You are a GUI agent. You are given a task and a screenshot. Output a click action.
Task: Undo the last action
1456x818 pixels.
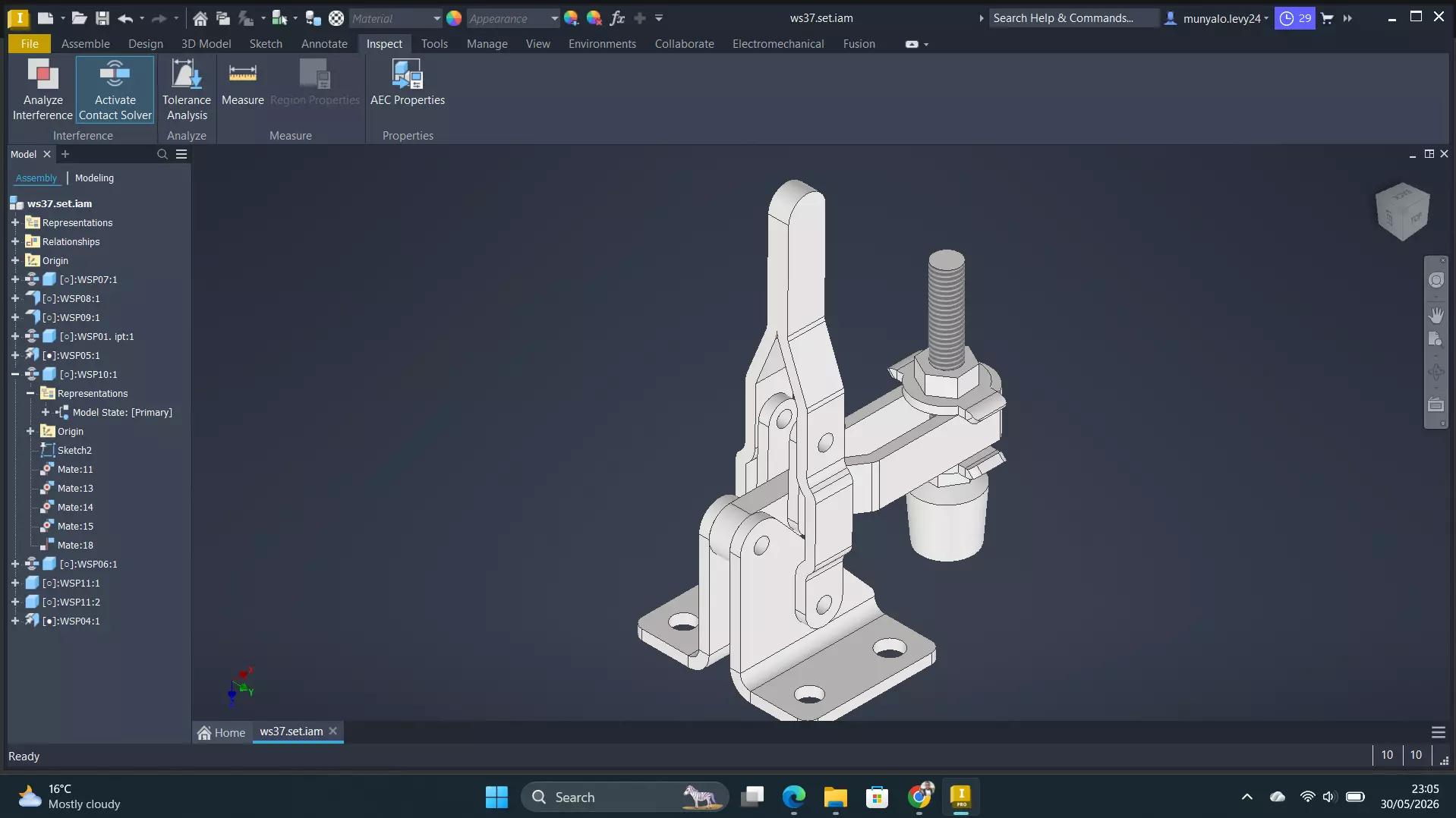[125, 18]
